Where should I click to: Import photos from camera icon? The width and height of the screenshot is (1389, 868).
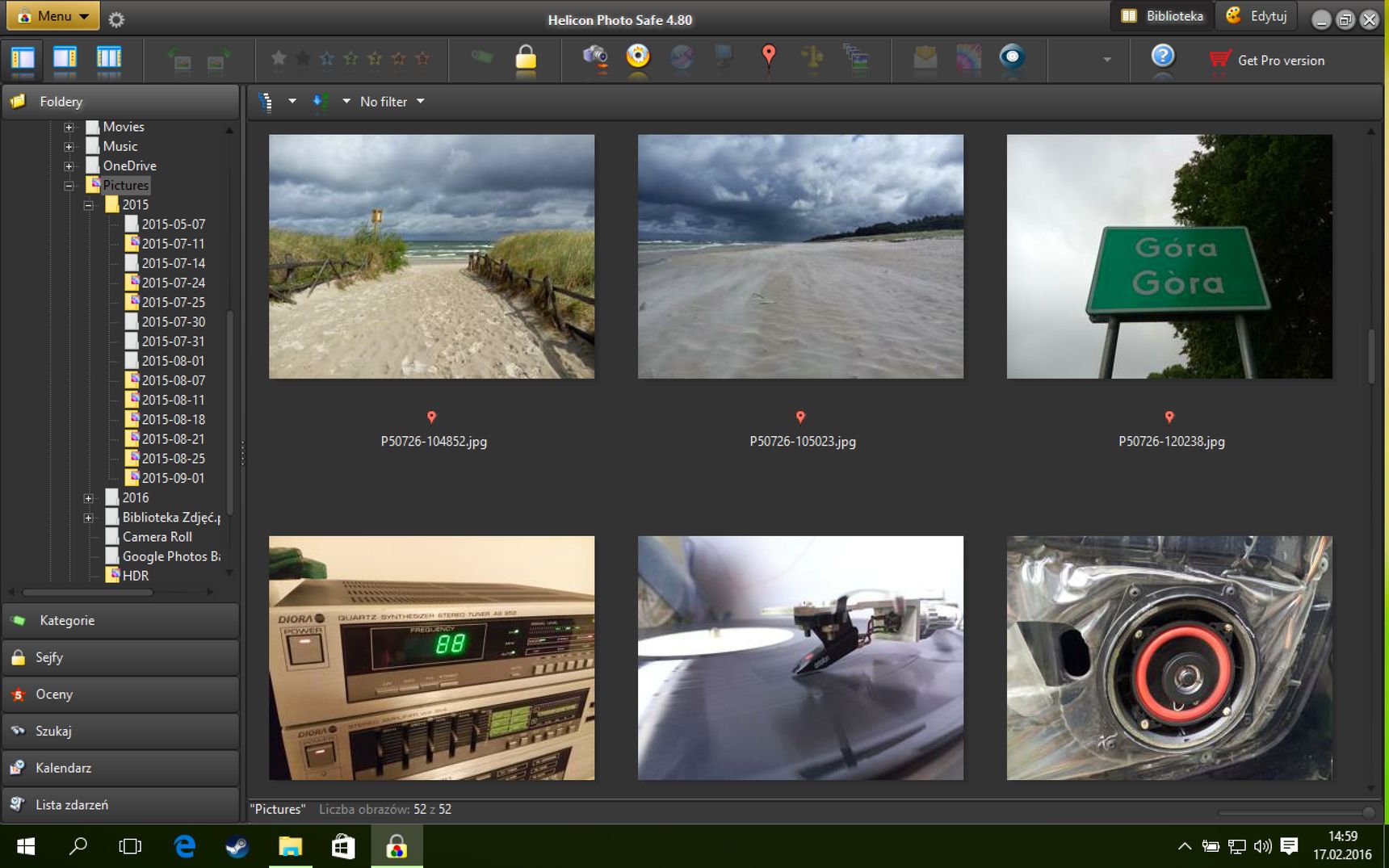tap(595, 57)
